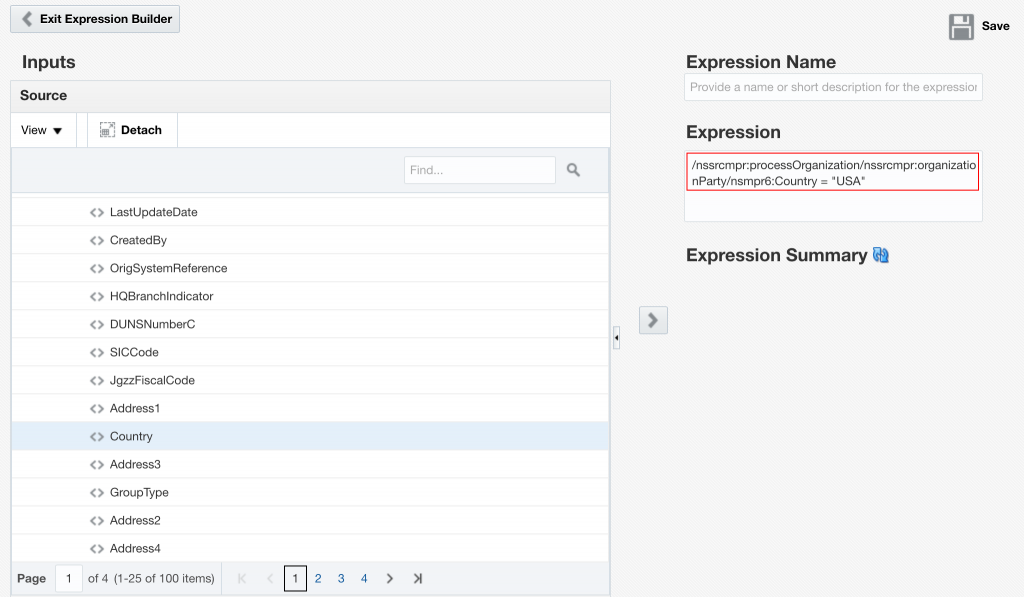Select the DUNSNumberC element
This screenshot has width=1024, height=597.
click(x=152, y=324)
